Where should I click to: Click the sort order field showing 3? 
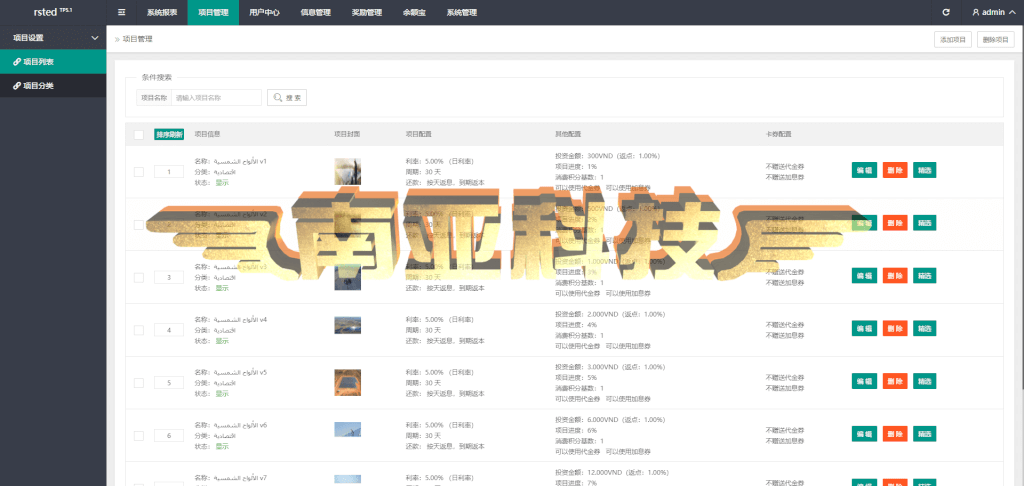coord(169,278)
